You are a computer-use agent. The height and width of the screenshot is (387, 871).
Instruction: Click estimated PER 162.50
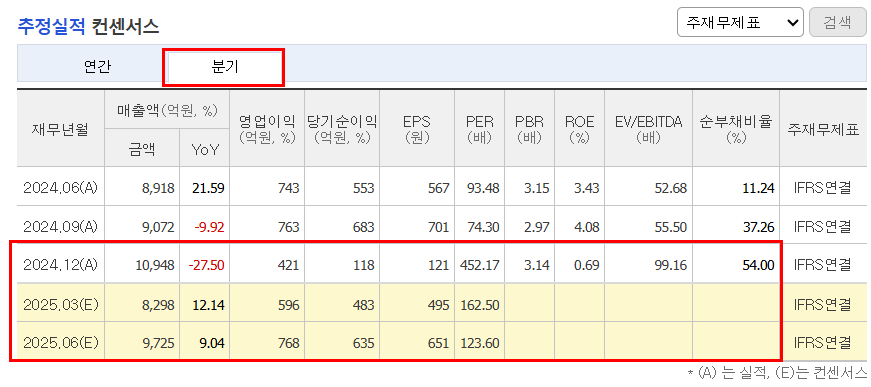pyautogui.click(x=480, y=305)
